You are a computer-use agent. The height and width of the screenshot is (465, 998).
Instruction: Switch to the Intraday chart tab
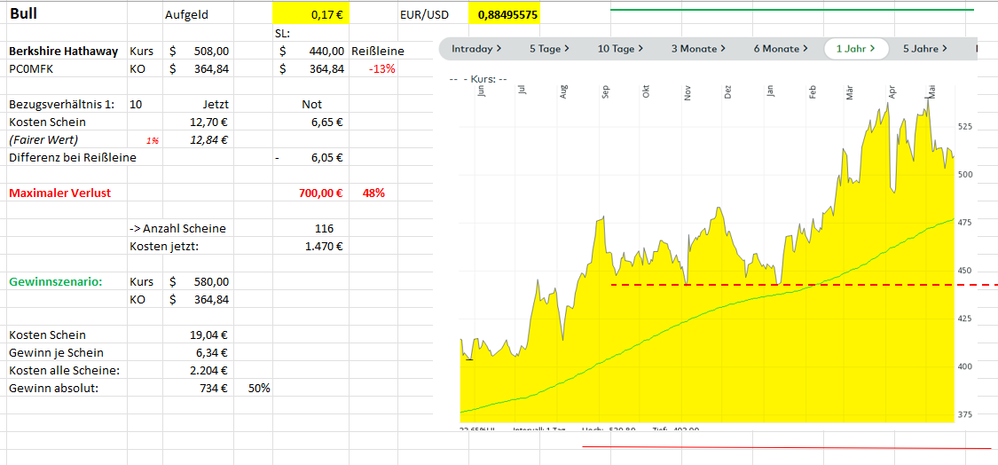click(x=476, y=48)
